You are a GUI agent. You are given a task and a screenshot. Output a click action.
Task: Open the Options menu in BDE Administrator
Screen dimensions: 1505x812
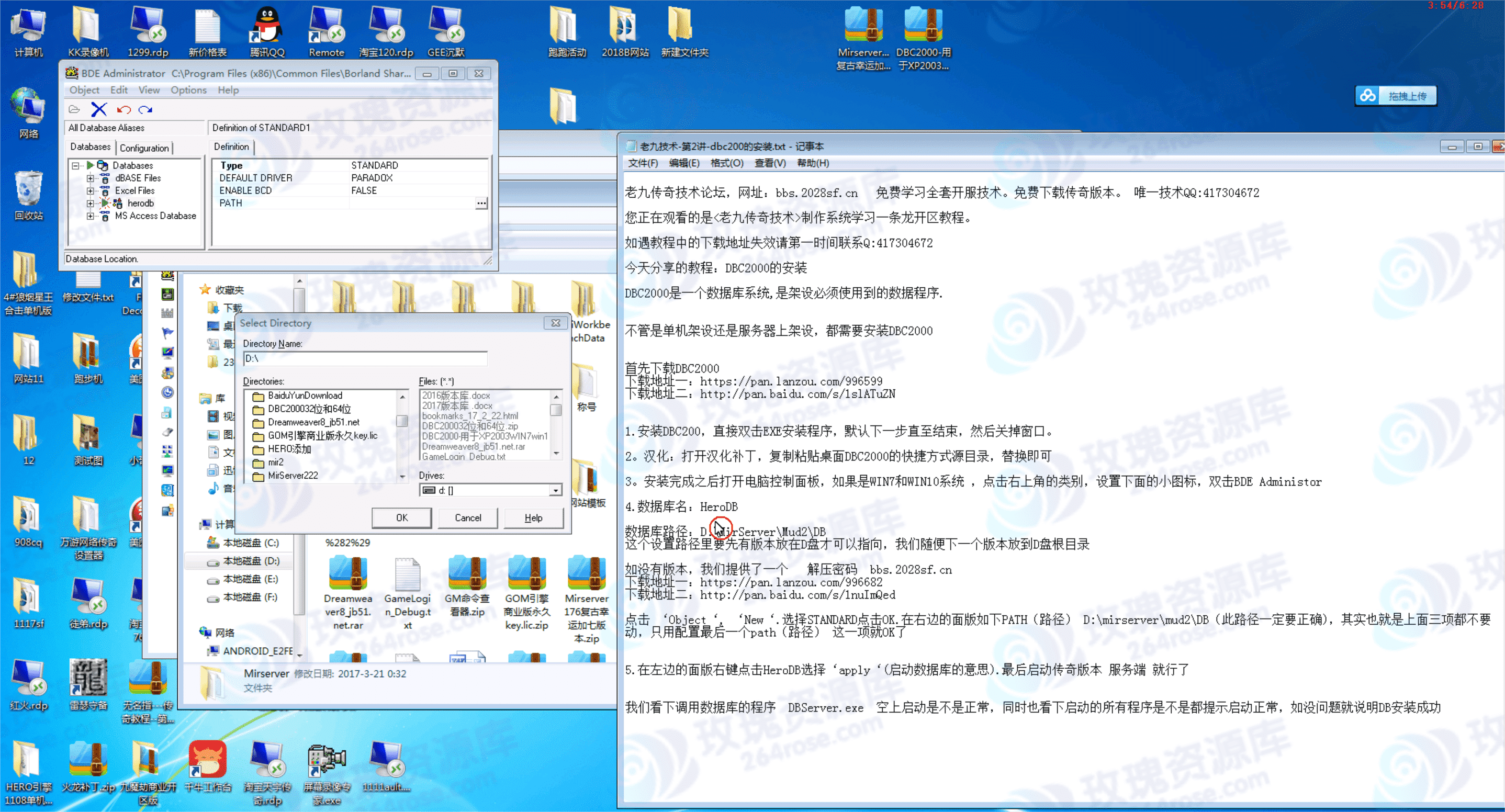(188, 90)
